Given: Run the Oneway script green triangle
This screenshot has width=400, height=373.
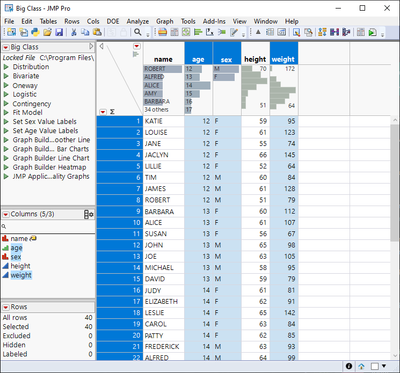Looking at the screenshot, I should (6, 85).
